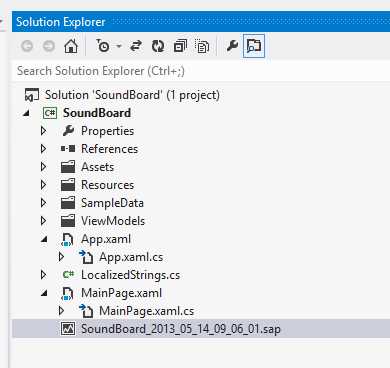Click the Pending Changes Filter clock icon
Image resolution: width=390 pixels, height=368 pixels.
click(103, 46)
